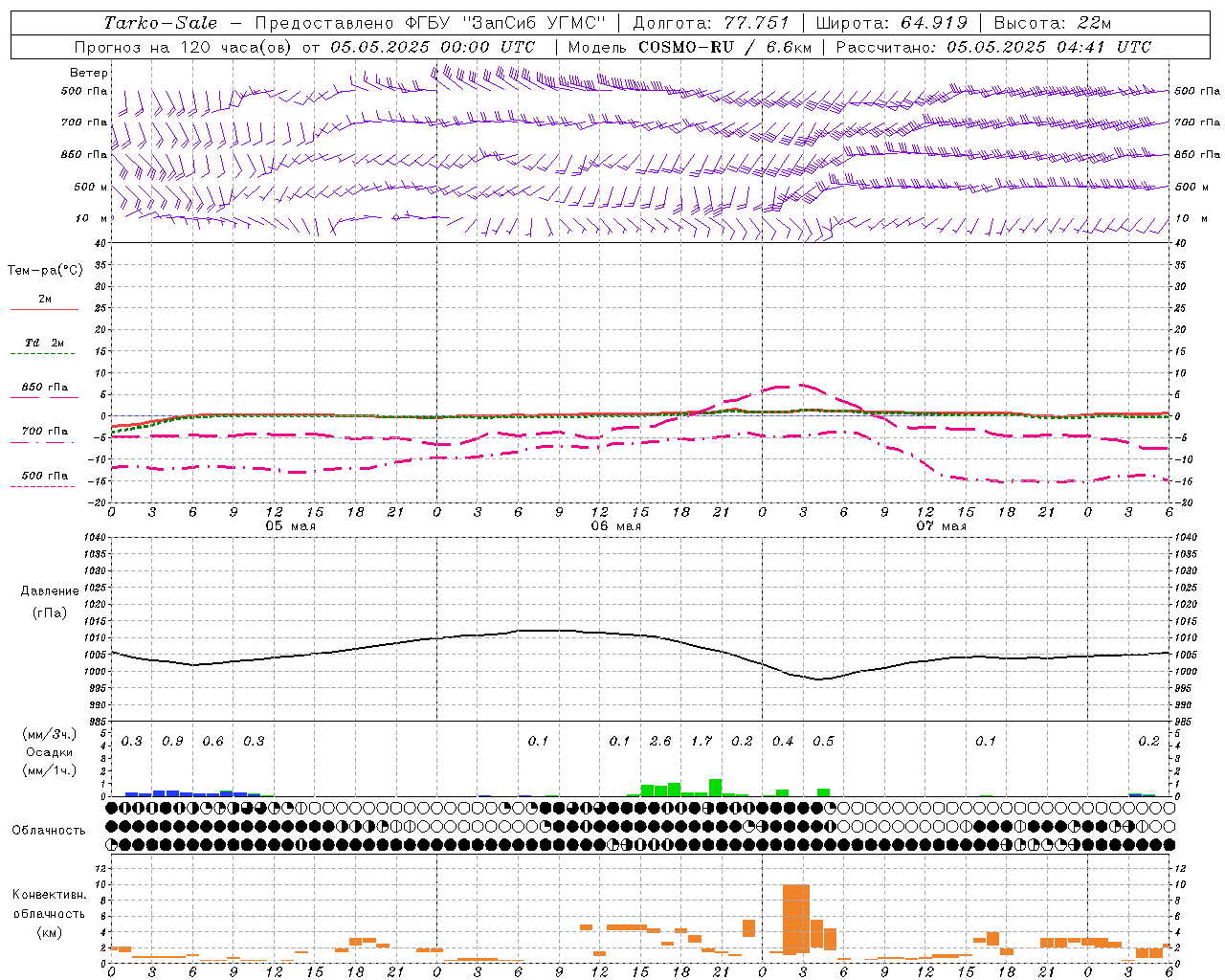Click the calculation timestamp '05.05.2025 04:41 UTC'
This screenshot has height=980, width=1225.
[1049, 47]
